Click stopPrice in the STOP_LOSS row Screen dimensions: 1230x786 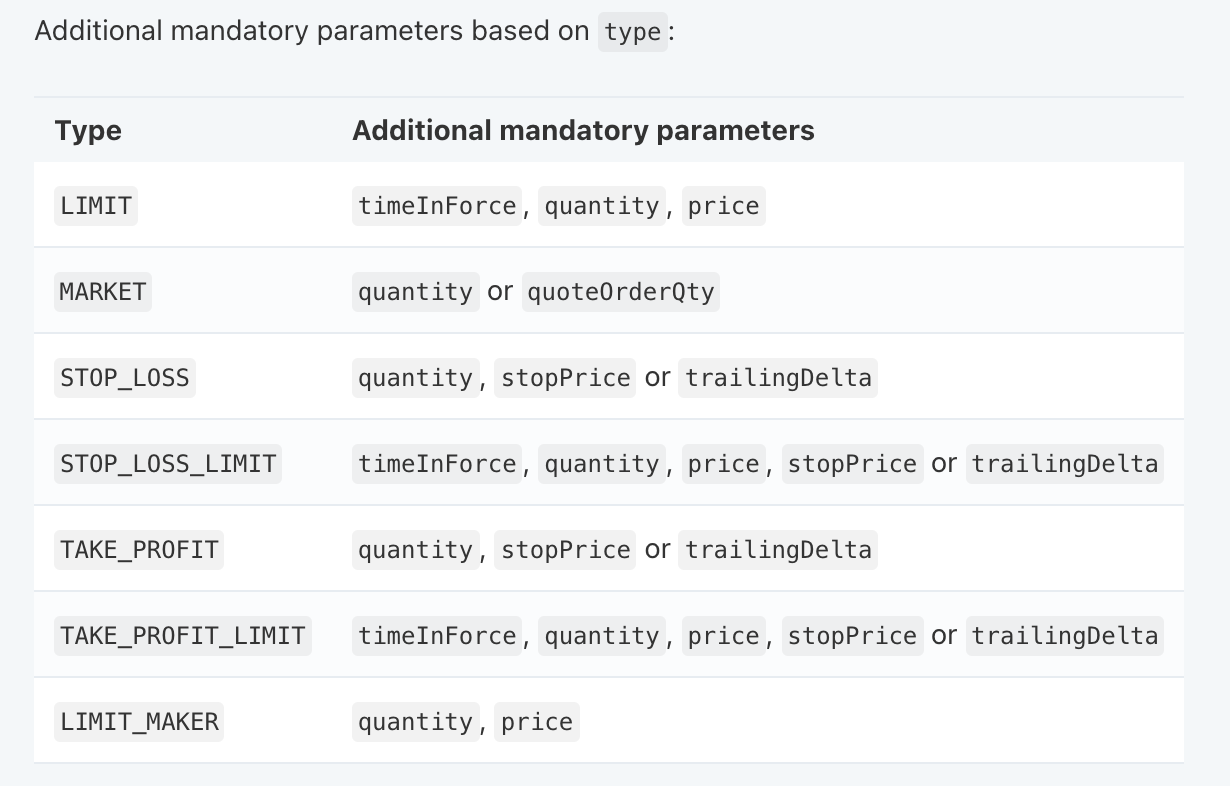pos(566,378)
